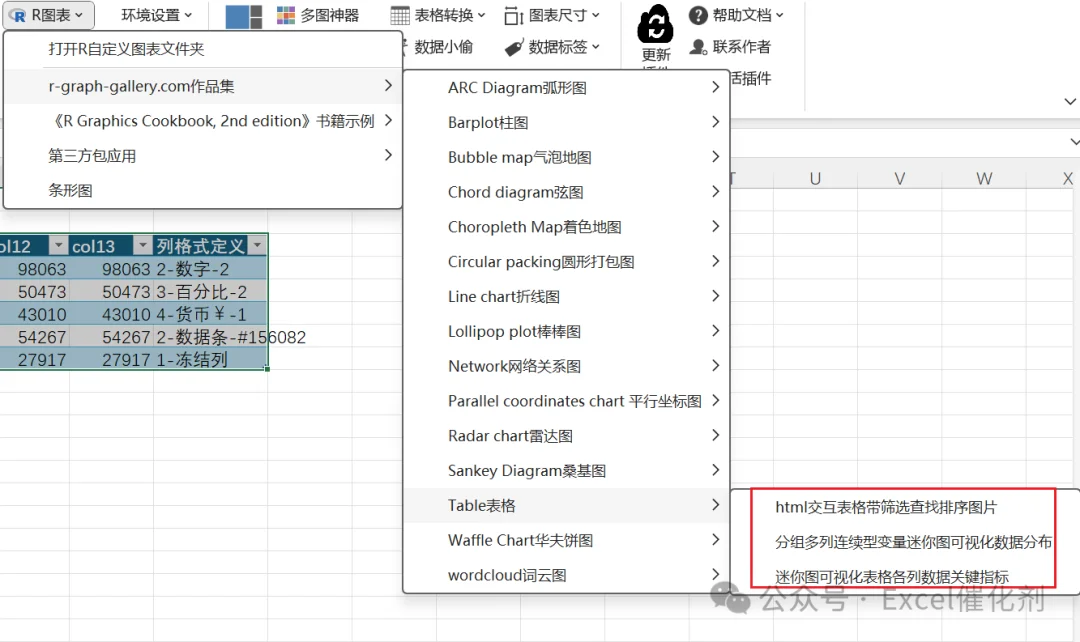Screen dimensions: 1080x642
Task: Open Sankey Diagram桑基图 submenu
Action: (566, 470)
